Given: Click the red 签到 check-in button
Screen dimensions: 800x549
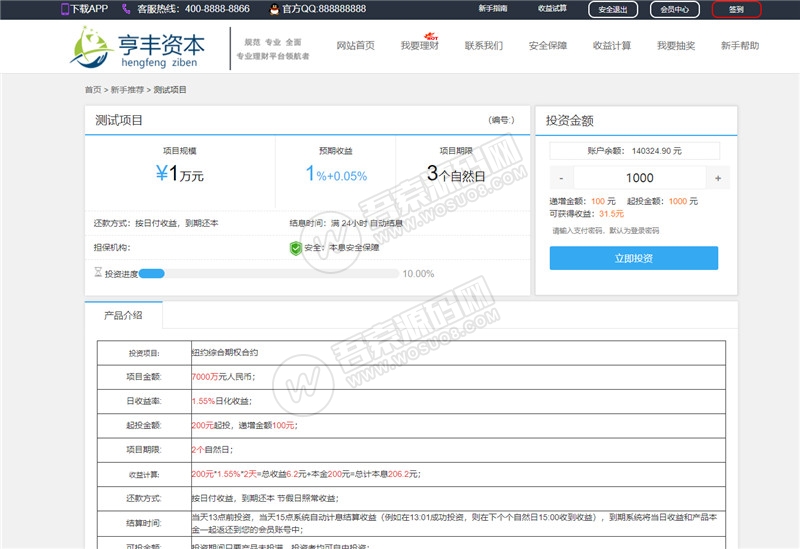Looking at the screenshot, I should (736, 9).
